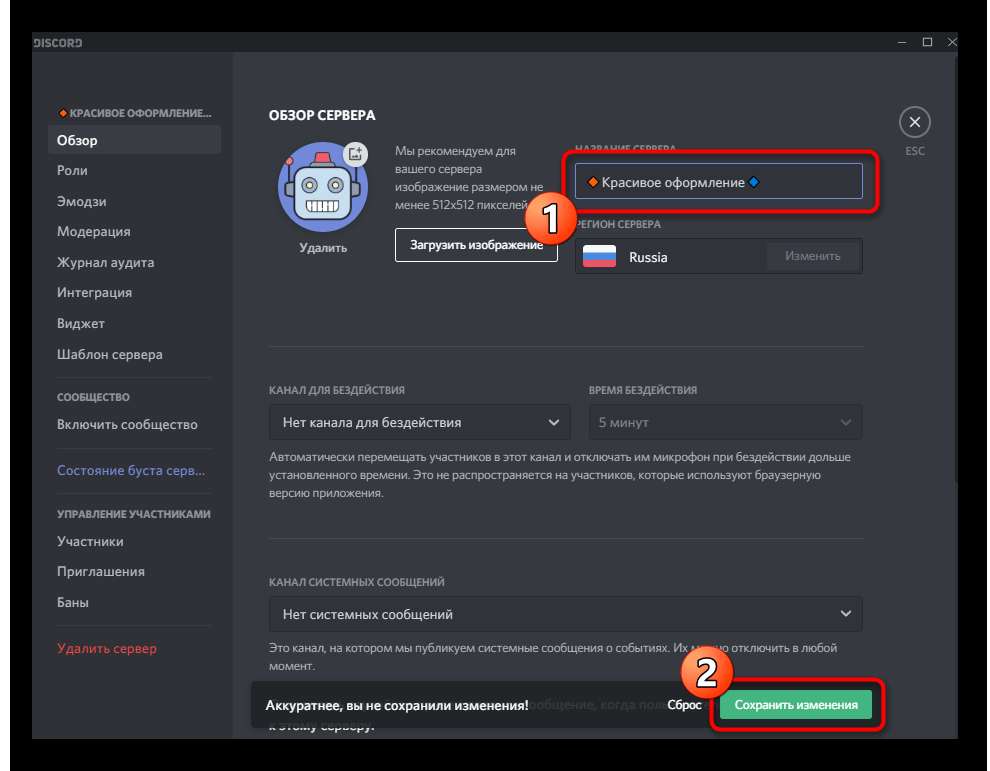Image resolution: width=990 pixels, height=771 pixels.
Task: Click Сохранить изменения button
Action: [796, 705]
